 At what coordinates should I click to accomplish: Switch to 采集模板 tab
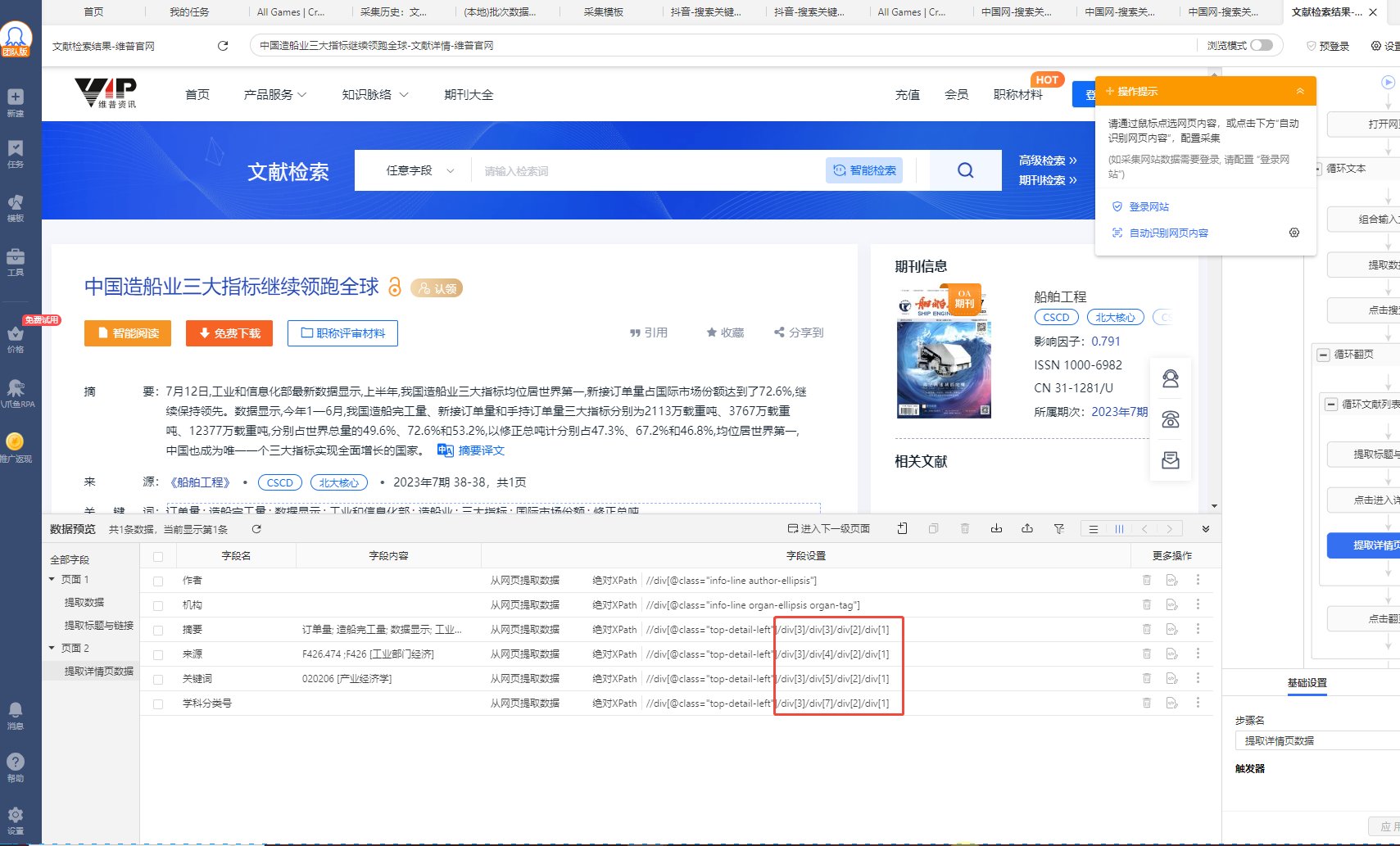pyautogui.click(x=603, y=11)
